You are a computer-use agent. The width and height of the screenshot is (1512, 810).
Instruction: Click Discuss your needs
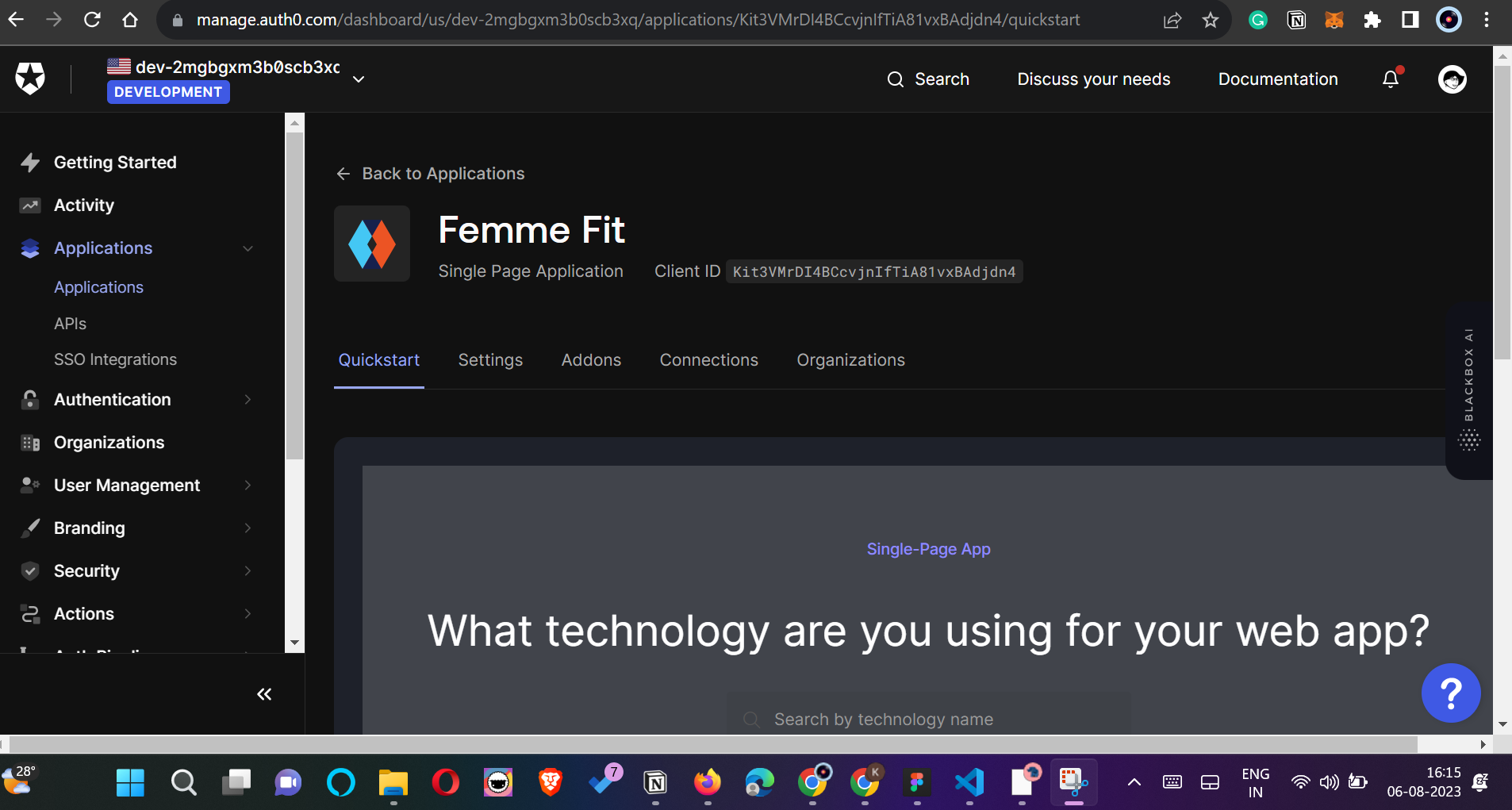tap(1093, 79)
